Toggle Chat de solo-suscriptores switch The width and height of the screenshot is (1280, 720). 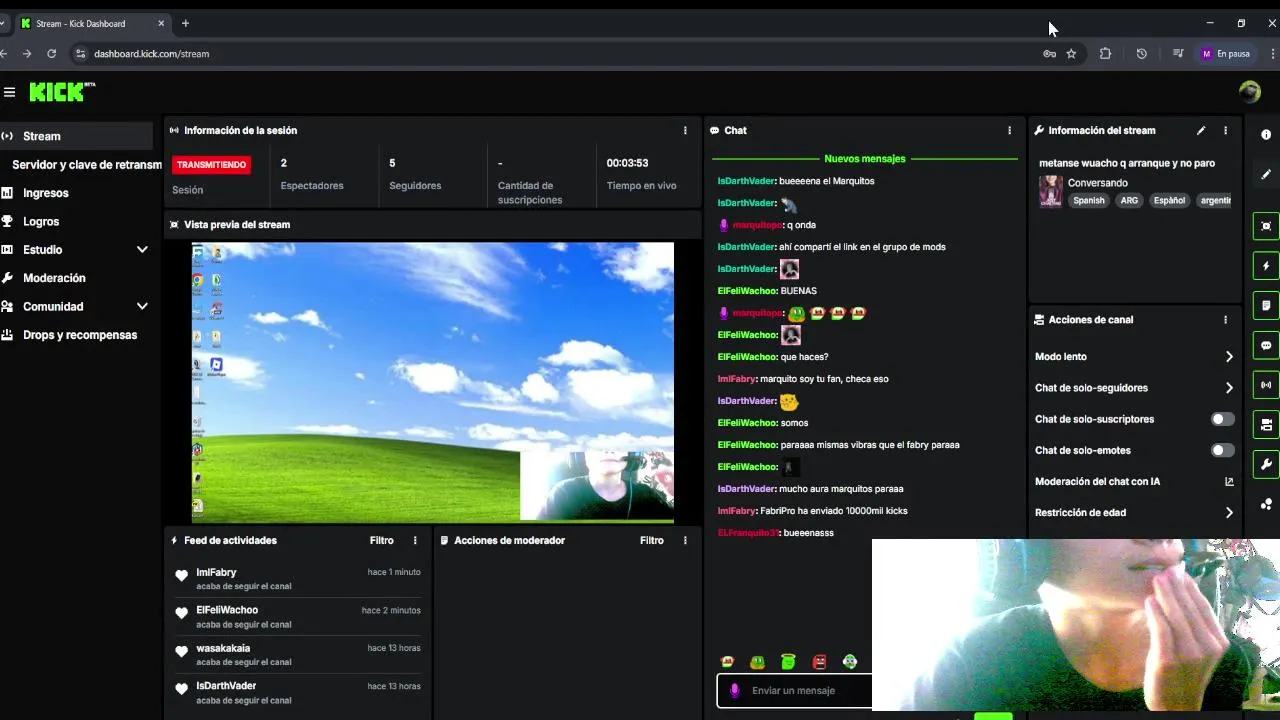click(1222, 419)
